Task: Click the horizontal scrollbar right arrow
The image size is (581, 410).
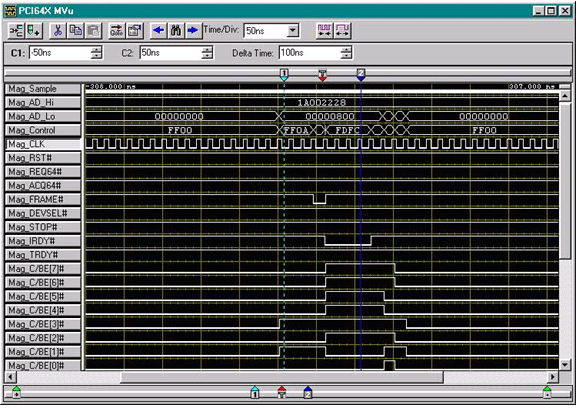Action: (x=552, y=377)
